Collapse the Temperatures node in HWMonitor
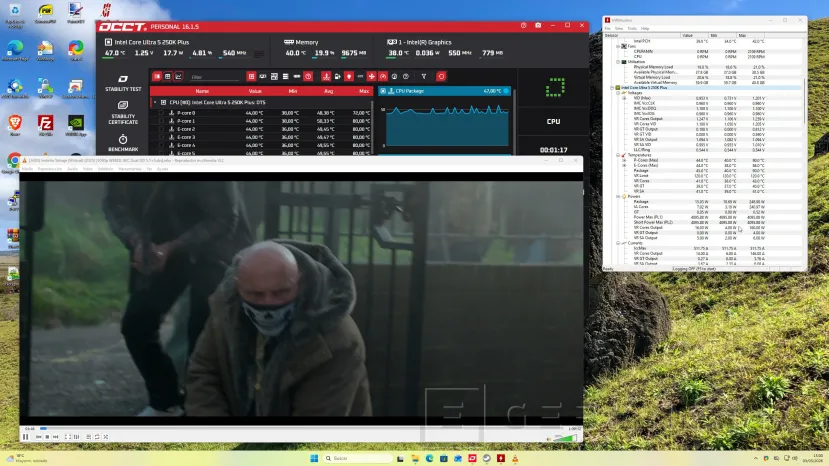 [x=618, y=155]
